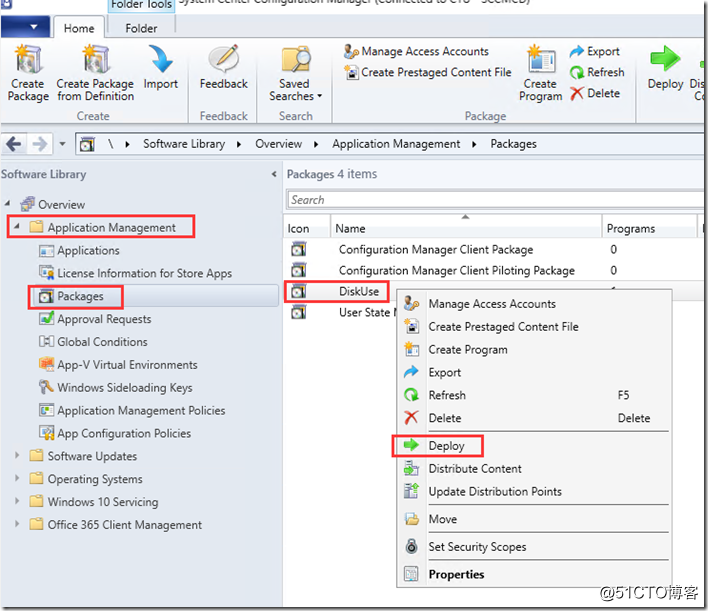Collapse the Overview tree node
Viewport: 708px width, 611px height.
click(8, 204)
